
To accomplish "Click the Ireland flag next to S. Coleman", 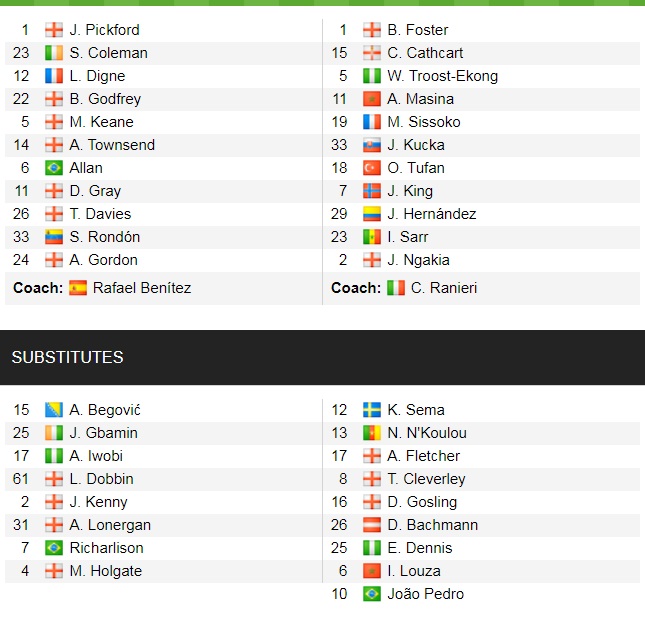I will [x=54, y=53].
